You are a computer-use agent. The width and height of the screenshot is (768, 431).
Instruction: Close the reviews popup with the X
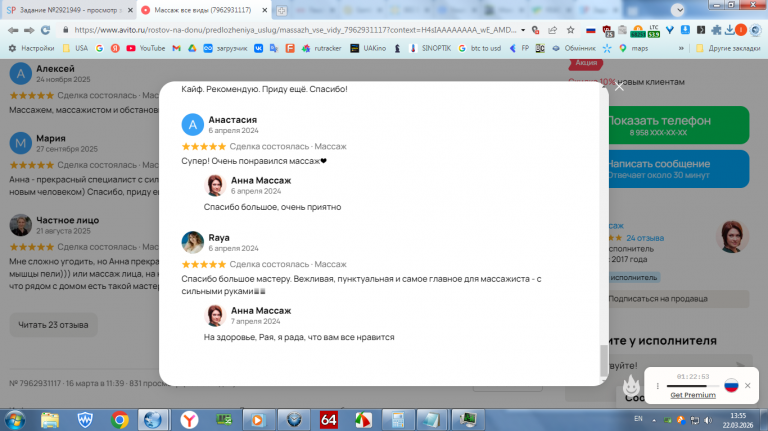619,87
